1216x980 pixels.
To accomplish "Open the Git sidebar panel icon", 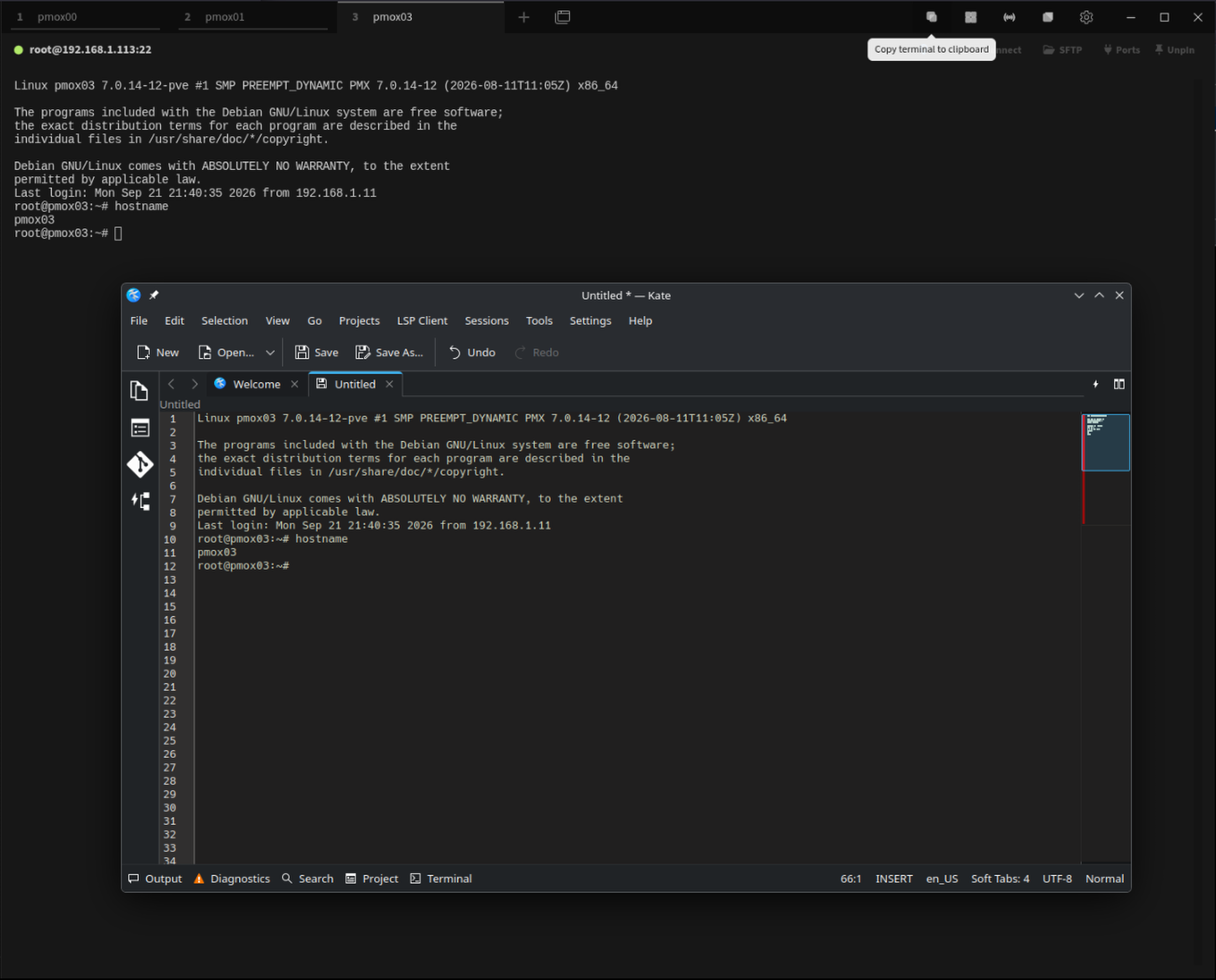I will click(140, 464).
